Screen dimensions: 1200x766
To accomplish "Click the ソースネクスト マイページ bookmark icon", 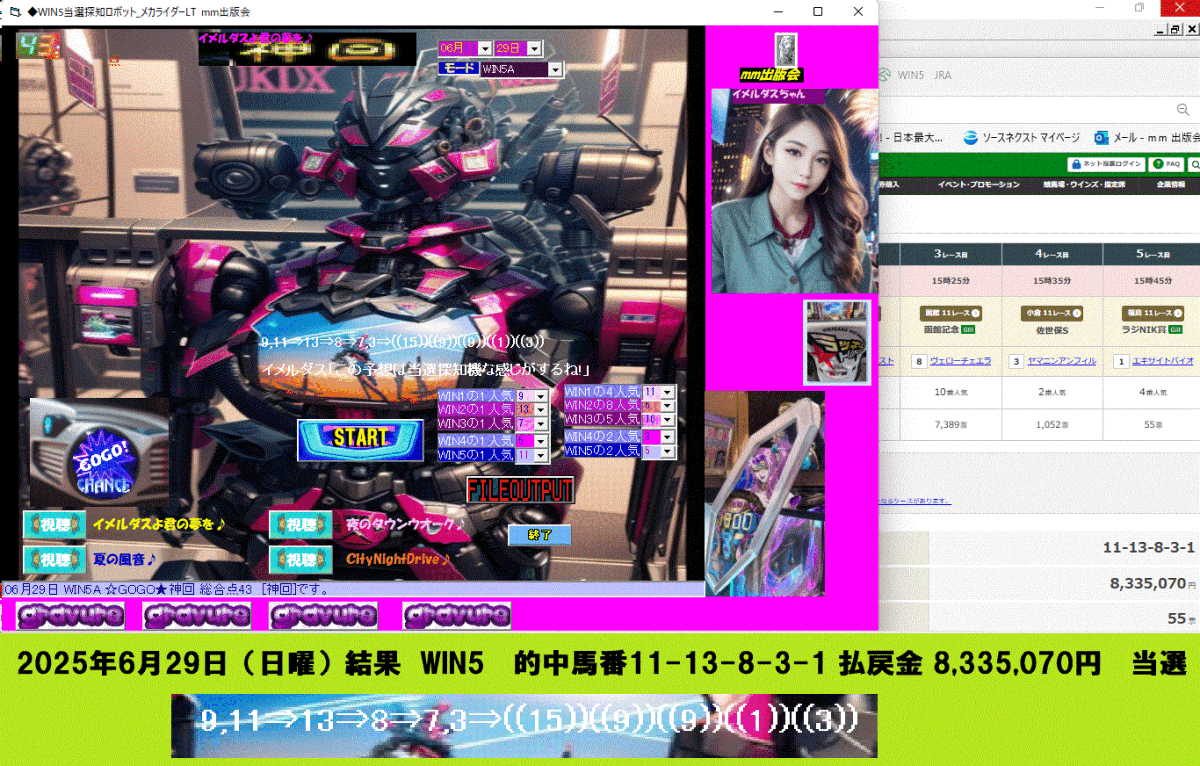I will 971,137.
